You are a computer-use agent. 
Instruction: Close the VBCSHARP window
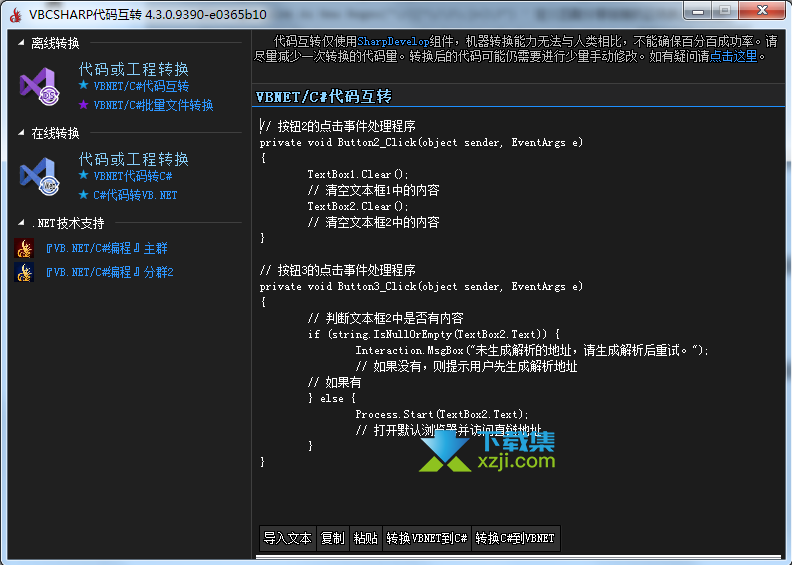tap(763, 11)
